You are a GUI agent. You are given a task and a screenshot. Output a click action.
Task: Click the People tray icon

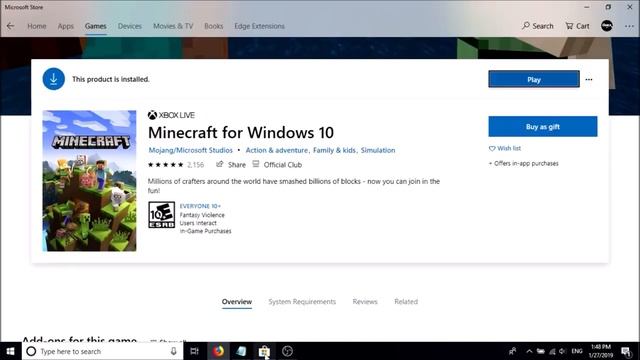pos(513,351)
